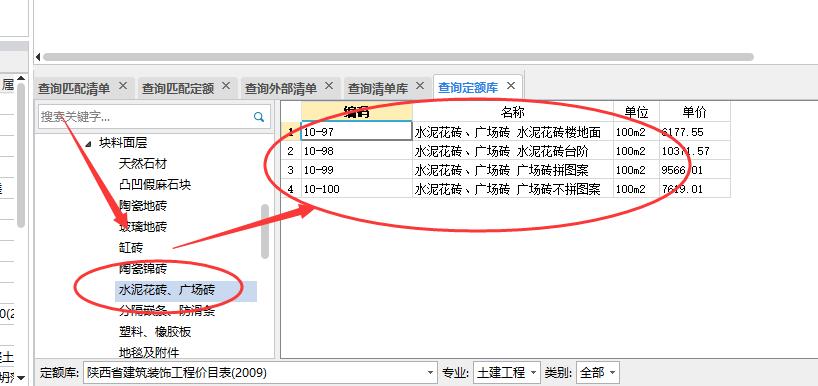The image size is (818, 386).
Task: Select 天然石材 tree item
Action: click(x=143, y=164)
